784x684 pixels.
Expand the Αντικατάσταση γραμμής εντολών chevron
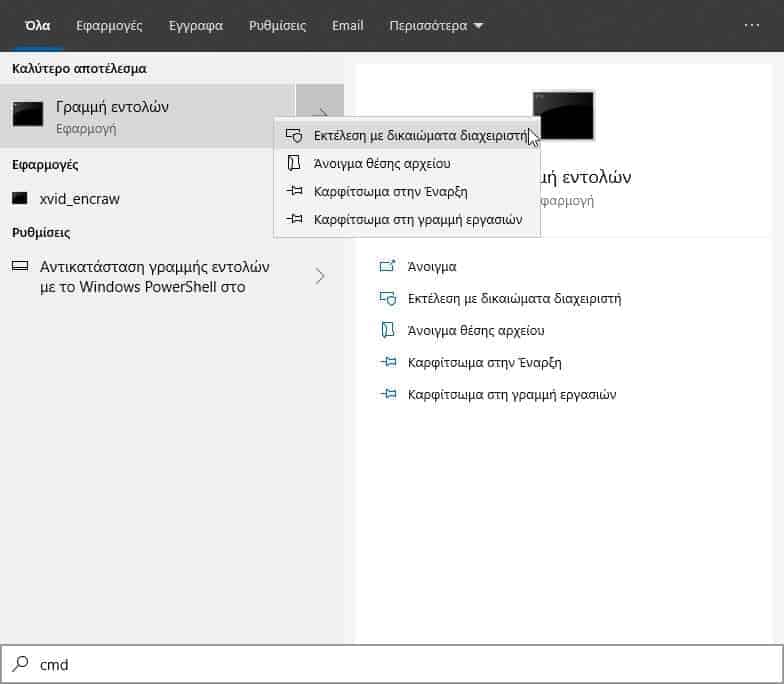320,276
